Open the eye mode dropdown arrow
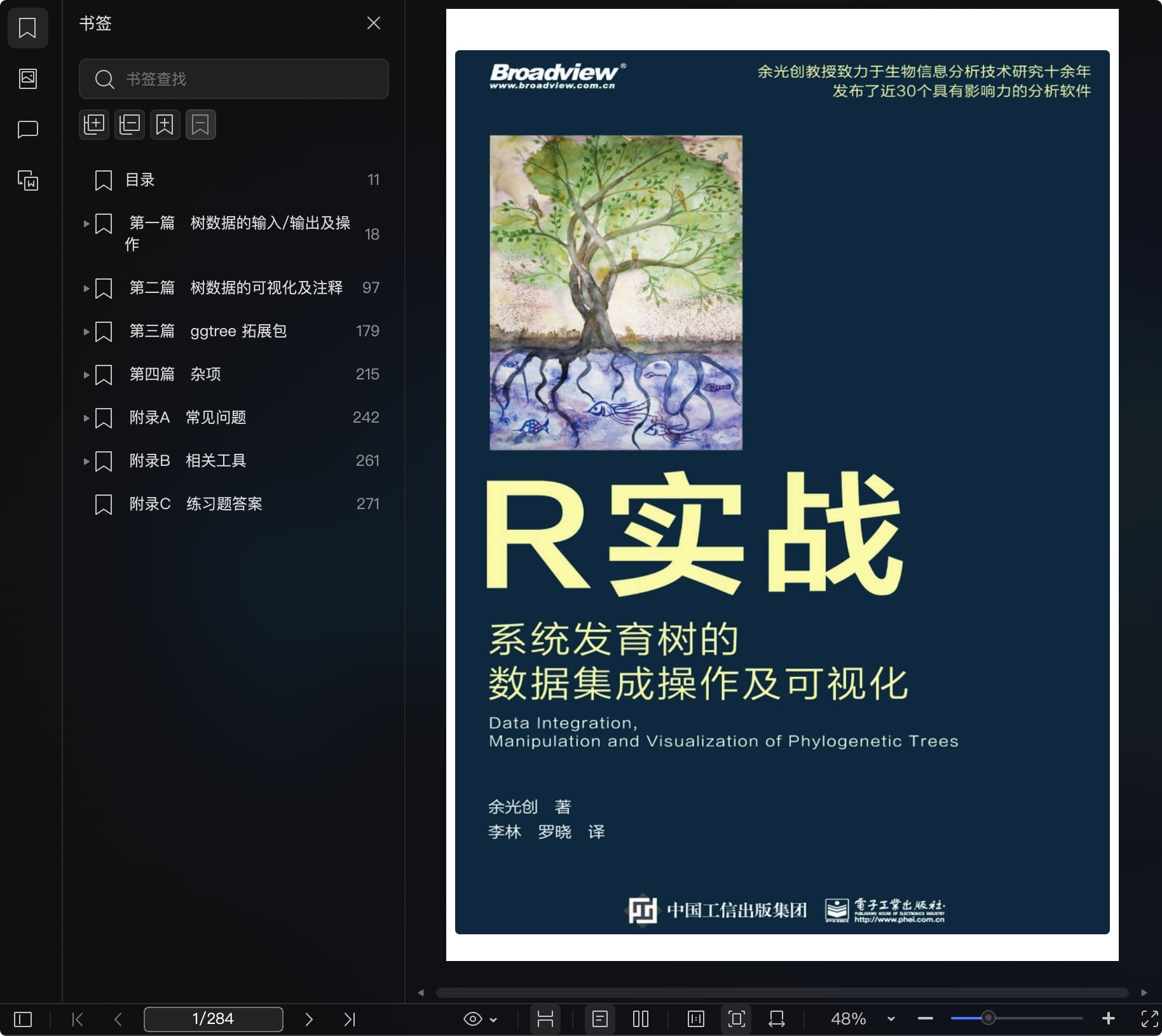 tap(493, 1019)
